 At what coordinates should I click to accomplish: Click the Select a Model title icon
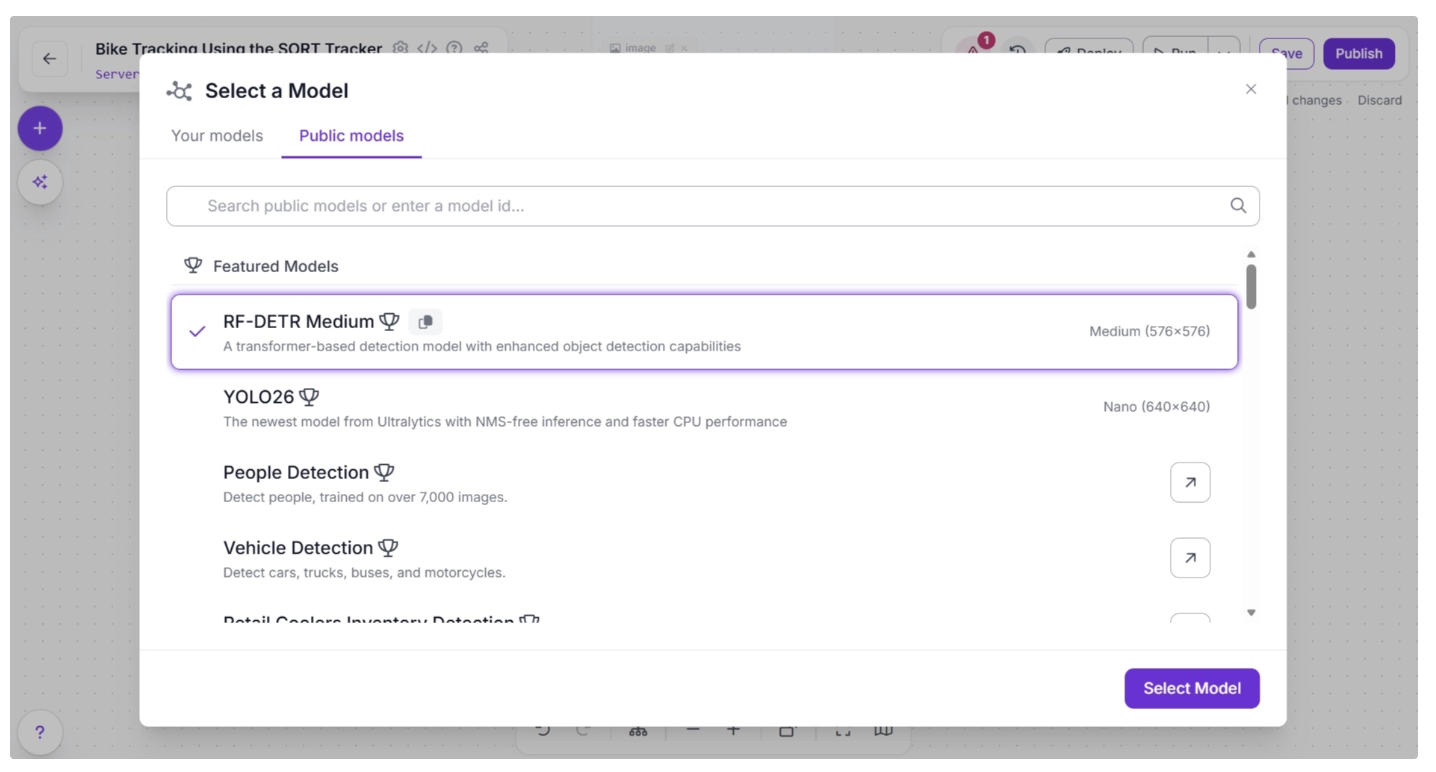[x=179, y=91]
